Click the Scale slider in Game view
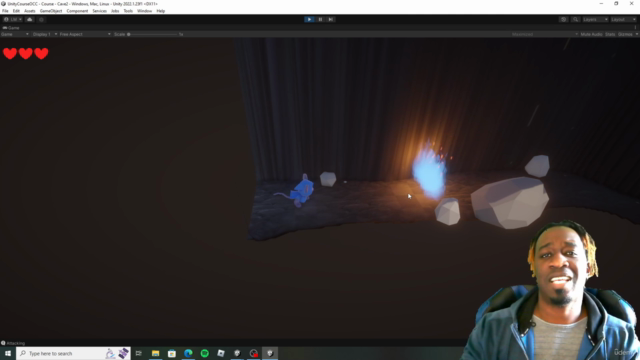 [x=153, y=34]
